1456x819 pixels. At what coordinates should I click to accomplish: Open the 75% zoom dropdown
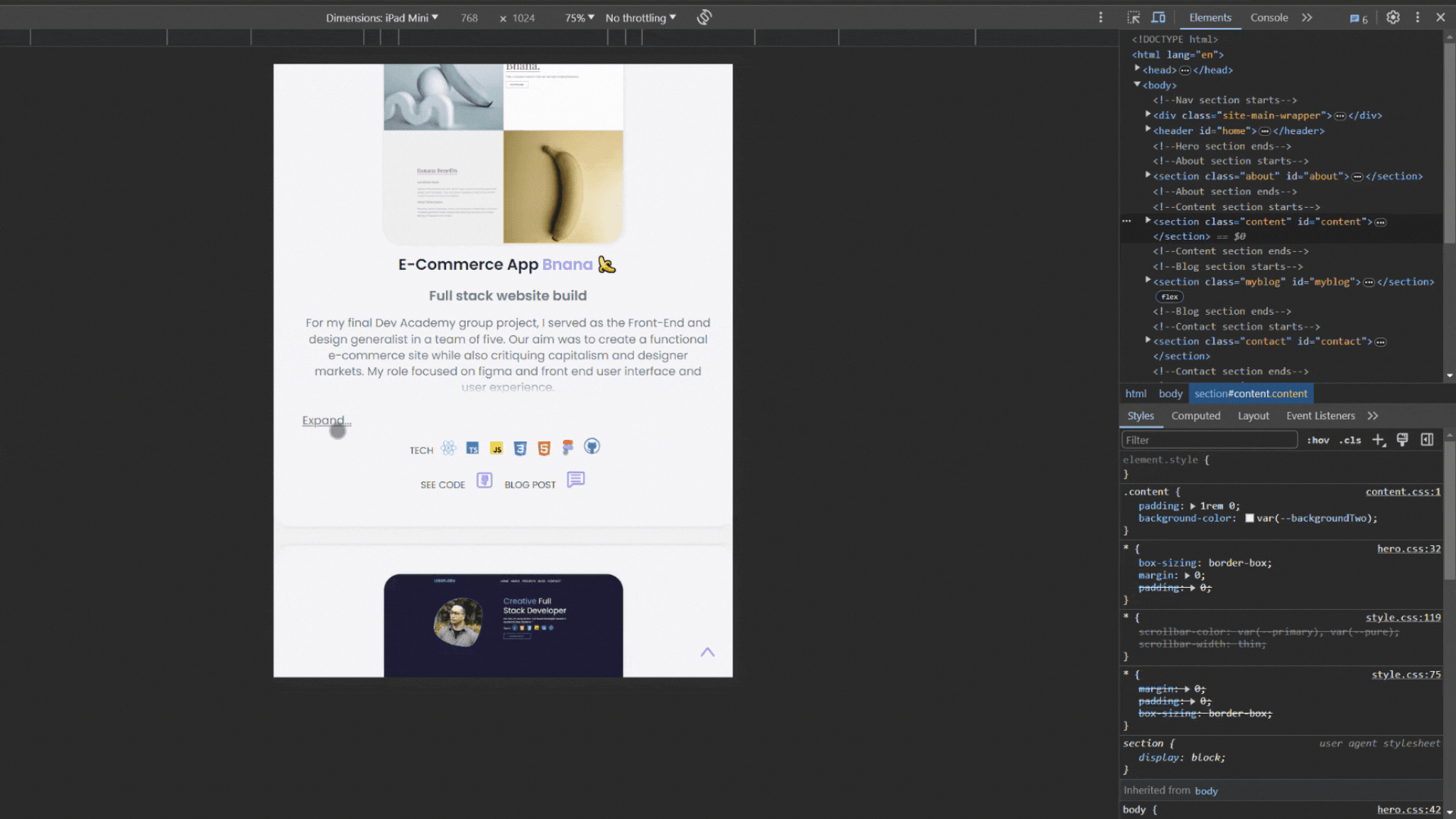click(579, 17)
